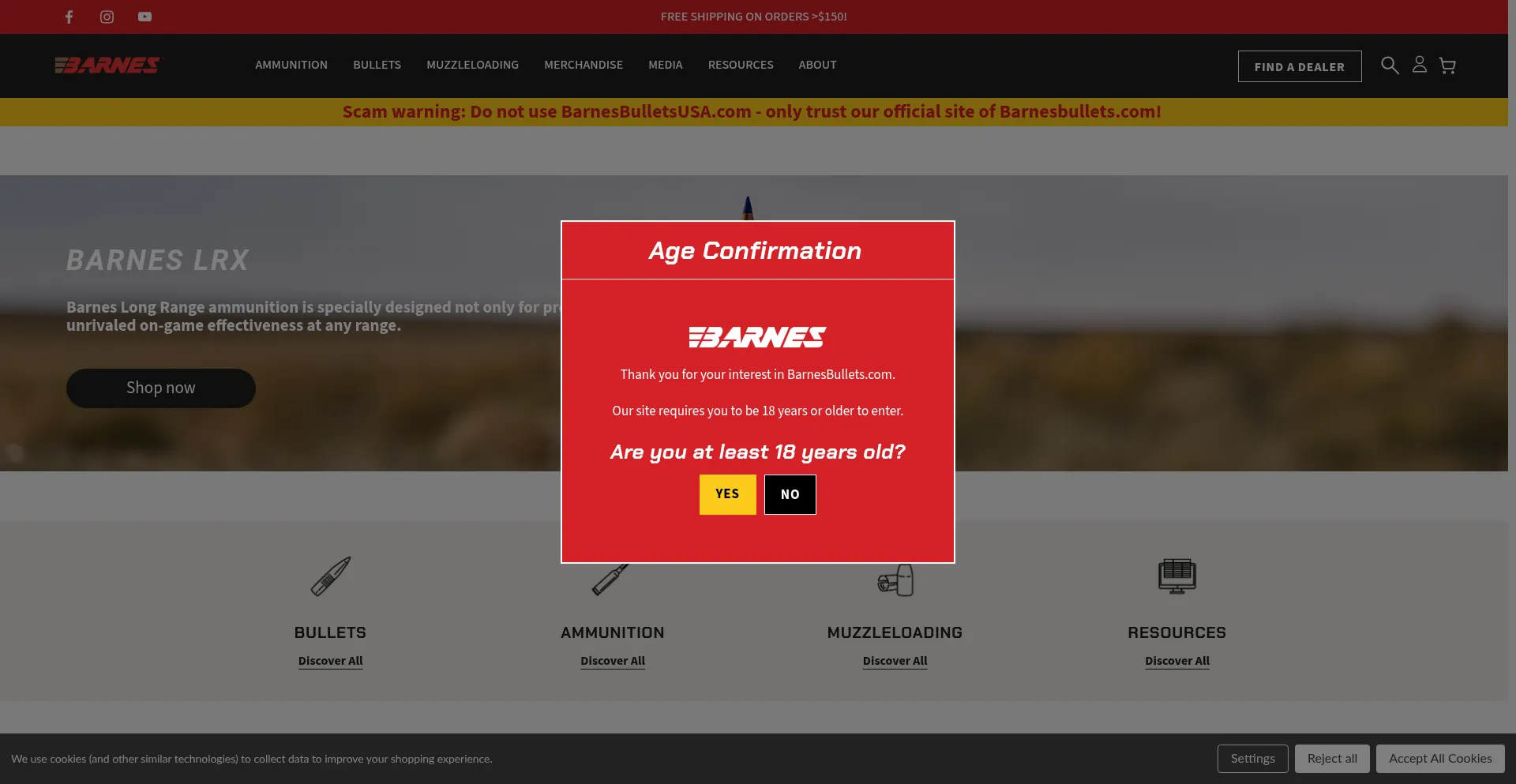Confirm age with the YES button
Image resolution: width=1516 pixels, height=784 pixels.
727,494
